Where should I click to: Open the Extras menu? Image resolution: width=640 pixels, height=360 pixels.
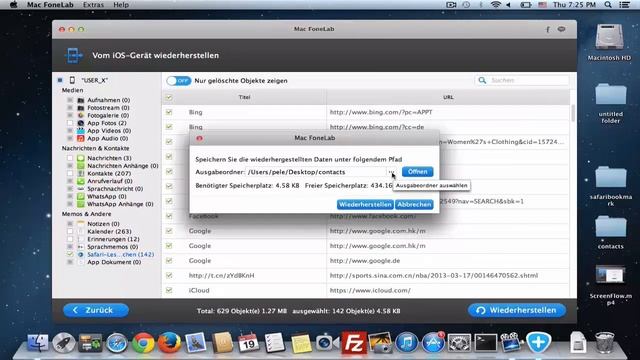click(93, 5)
